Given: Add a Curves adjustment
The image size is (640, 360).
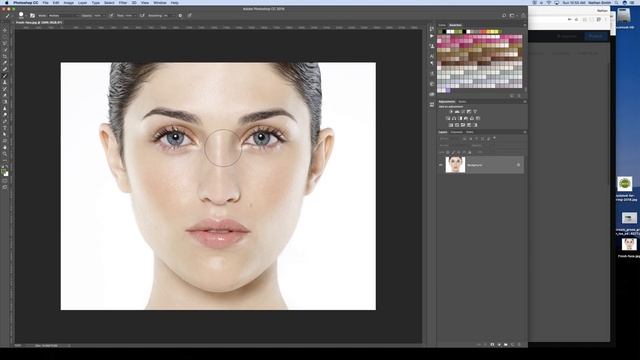Looking at the screenshot, I should [463, 112].
